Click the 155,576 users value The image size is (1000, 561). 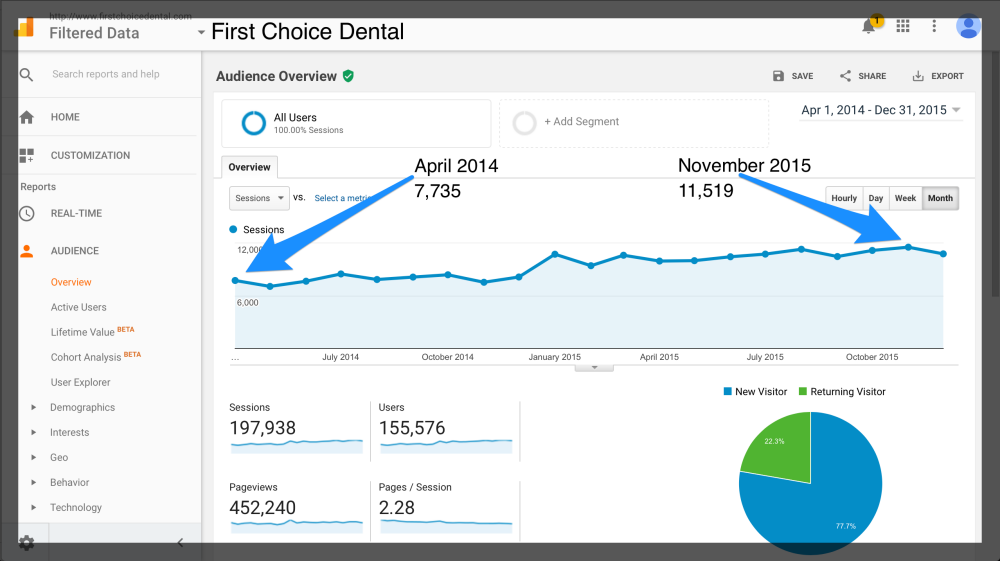[412, 428]
